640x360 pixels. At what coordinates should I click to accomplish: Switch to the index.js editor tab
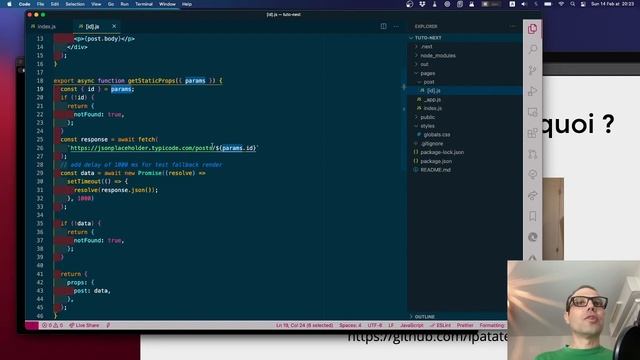click(46, 26)
